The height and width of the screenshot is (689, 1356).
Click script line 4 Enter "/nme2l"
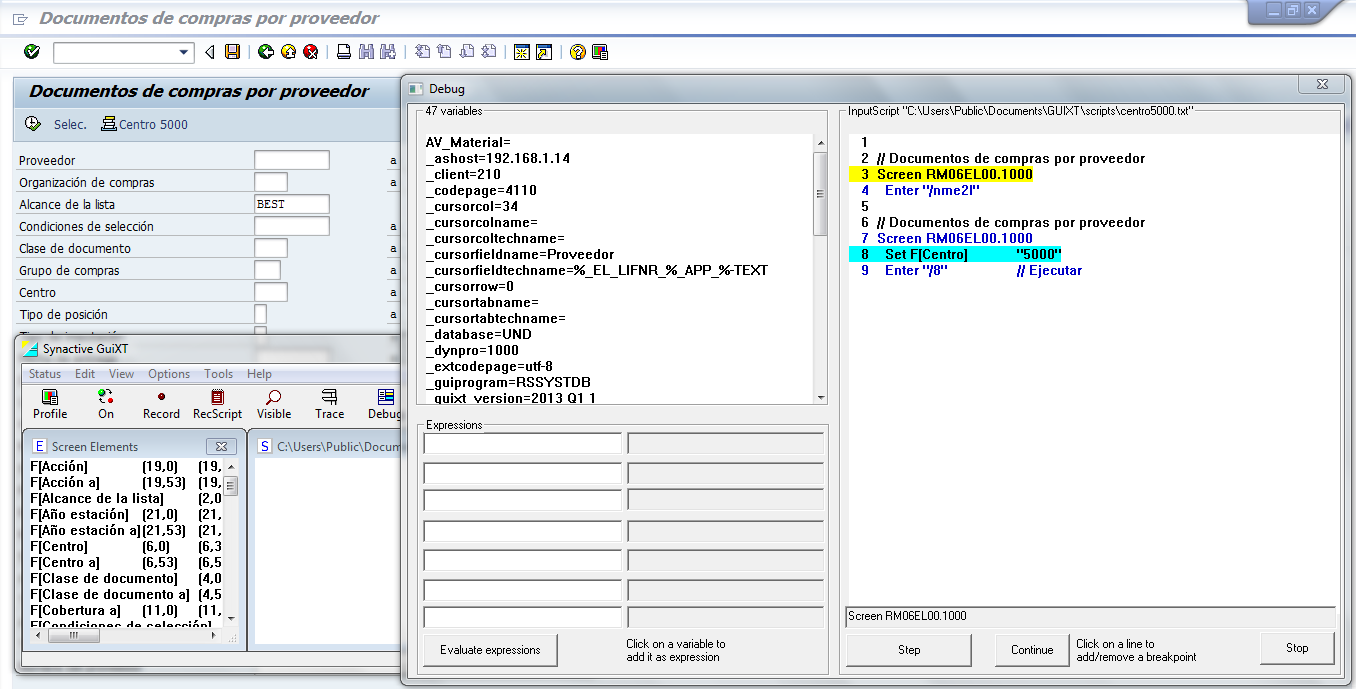coord(932,190)
